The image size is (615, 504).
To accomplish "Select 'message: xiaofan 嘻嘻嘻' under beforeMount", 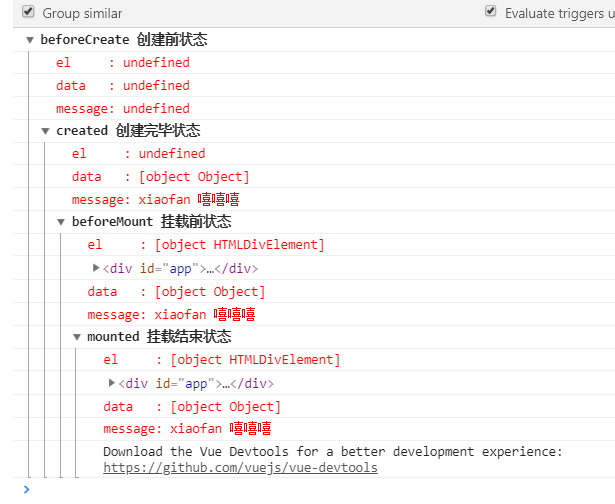I will [171, 315].
